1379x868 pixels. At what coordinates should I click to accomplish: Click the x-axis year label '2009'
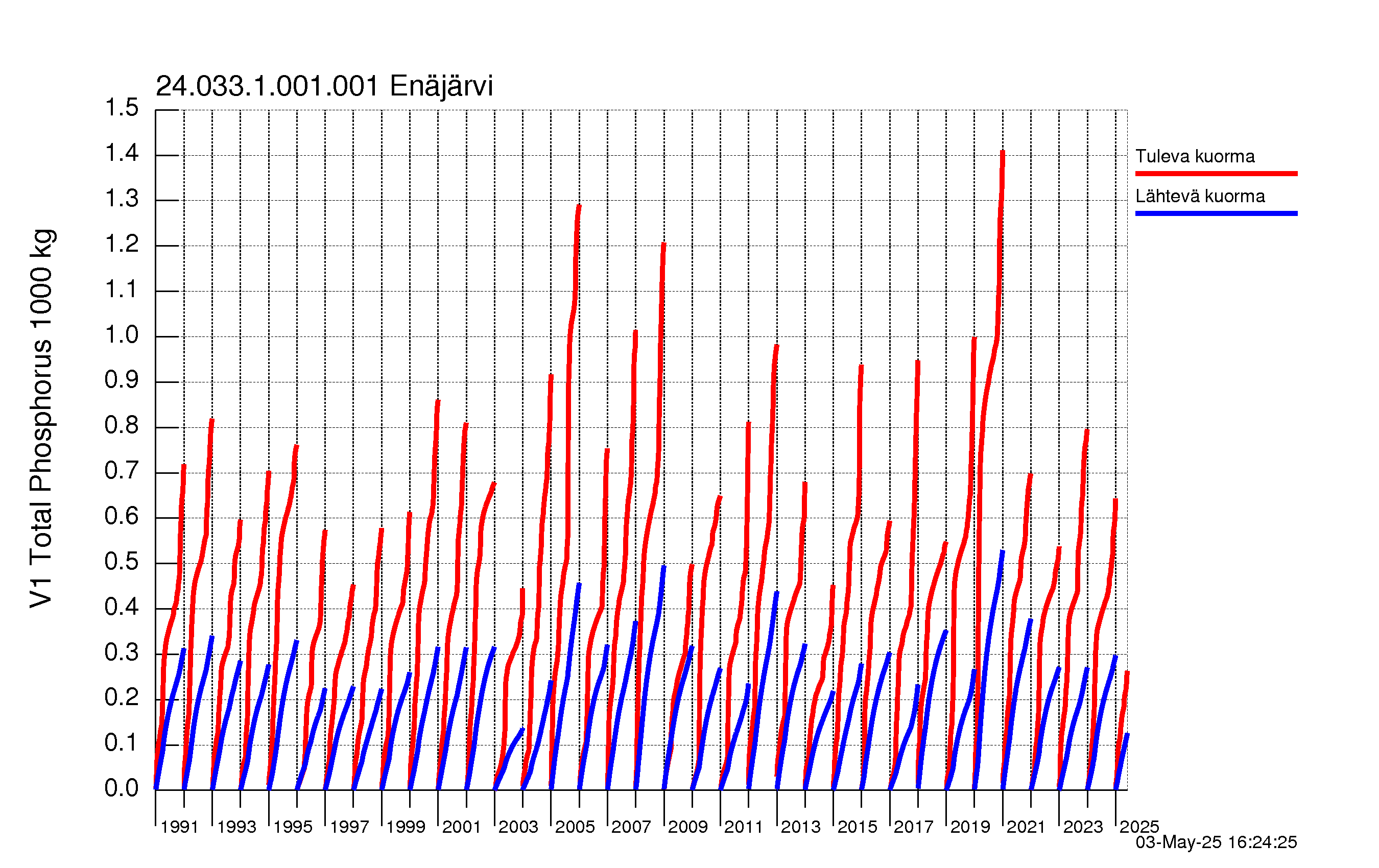[x=688, y=827]
